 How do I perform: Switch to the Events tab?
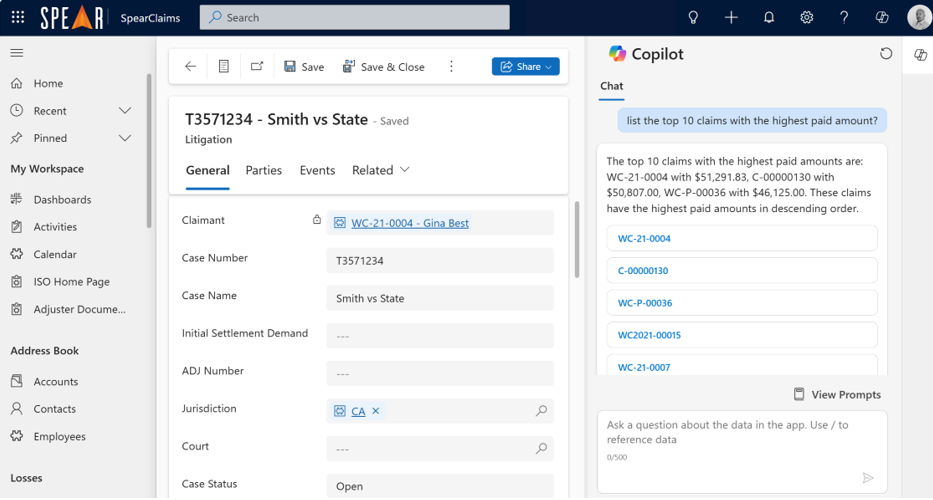317,171
